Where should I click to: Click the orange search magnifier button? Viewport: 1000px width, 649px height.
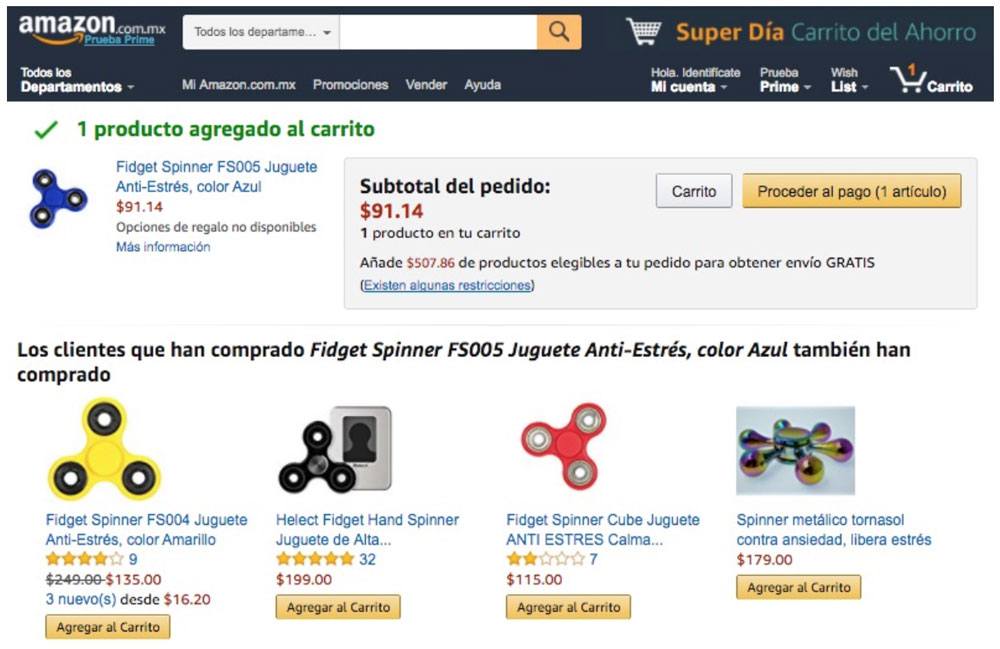pyautogui.click(x=558, y=32)
